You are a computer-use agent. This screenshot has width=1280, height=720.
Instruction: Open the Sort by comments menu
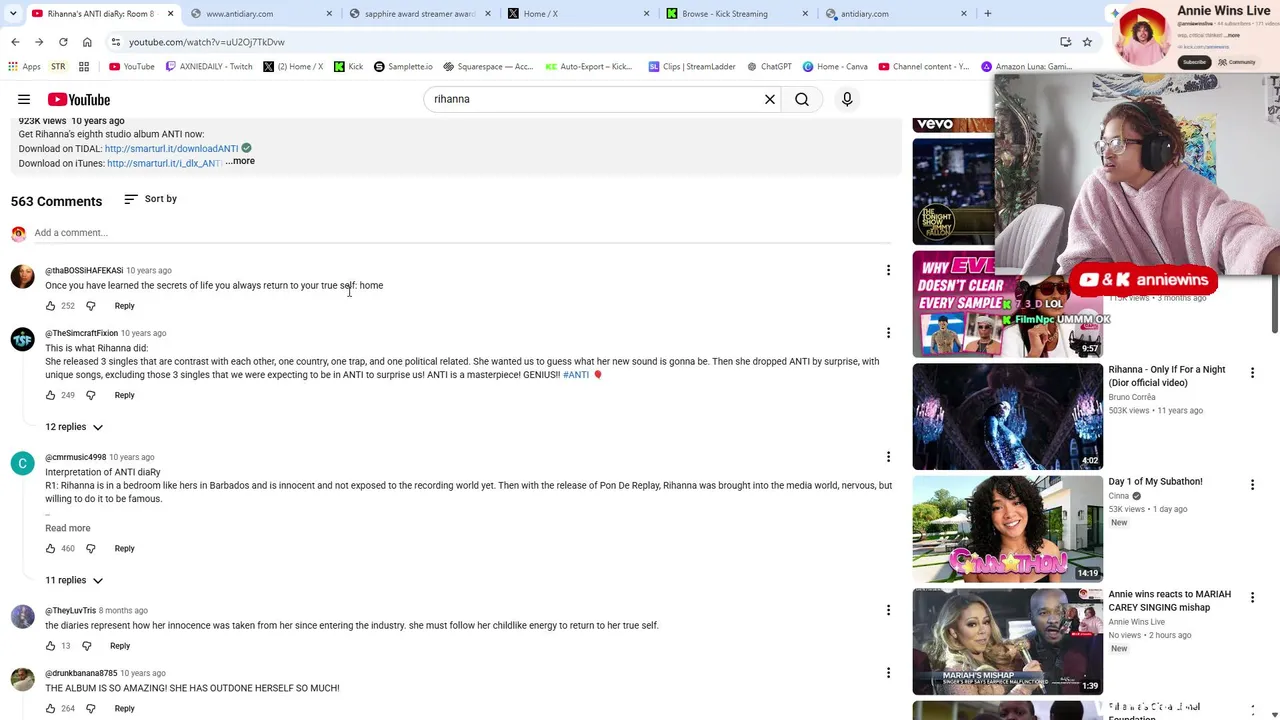(x=150, y=199)
